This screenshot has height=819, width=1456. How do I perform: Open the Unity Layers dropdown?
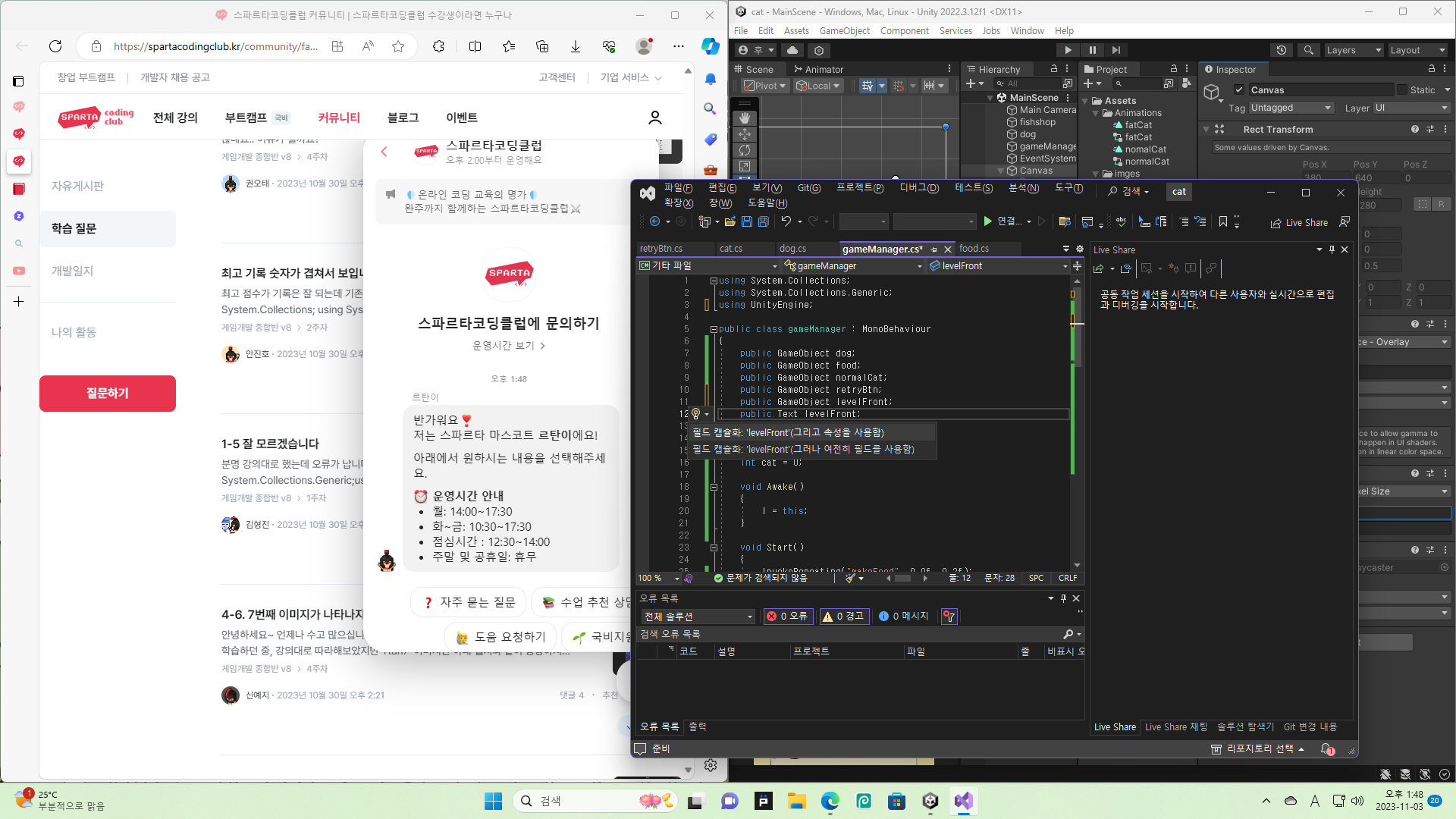[x=1354, y=50]
